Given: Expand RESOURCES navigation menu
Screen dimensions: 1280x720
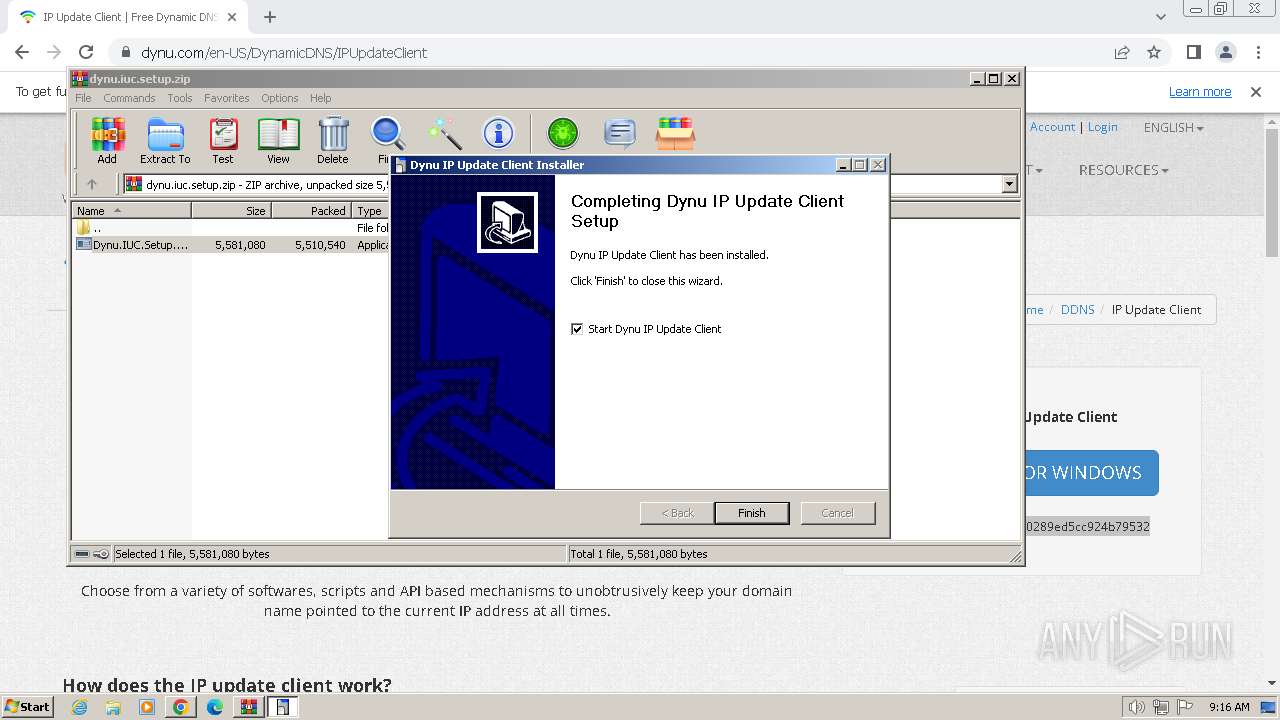Looking at the screenshot, I should tap(1123, 170).
